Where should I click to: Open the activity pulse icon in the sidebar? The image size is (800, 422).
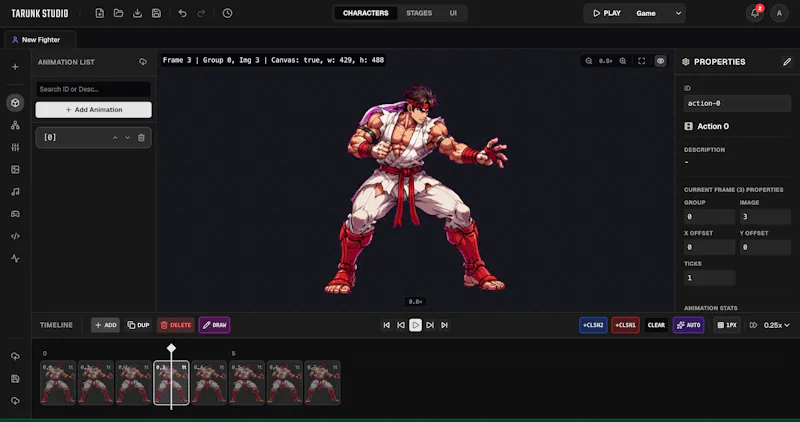(15, 258)
